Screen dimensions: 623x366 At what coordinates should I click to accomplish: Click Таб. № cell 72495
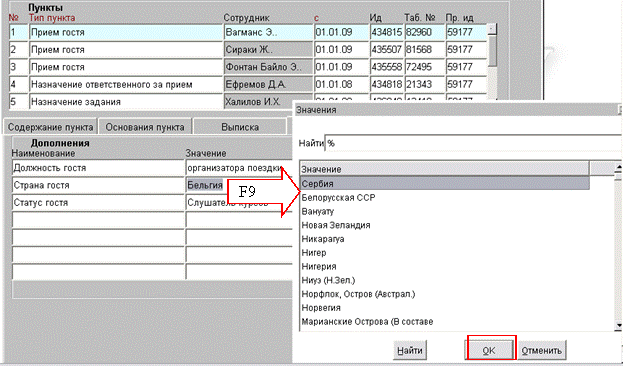click(x=424, y=67)
